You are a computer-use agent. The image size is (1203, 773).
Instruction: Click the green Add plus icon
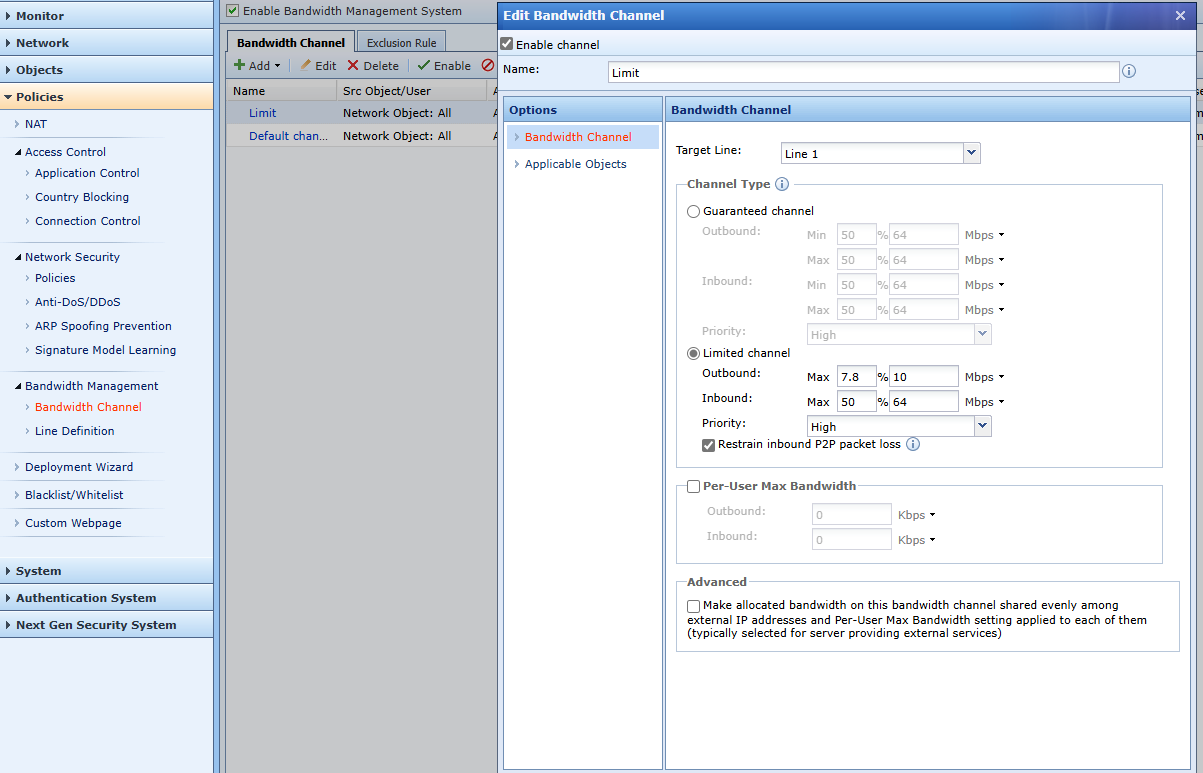(240, 66)
